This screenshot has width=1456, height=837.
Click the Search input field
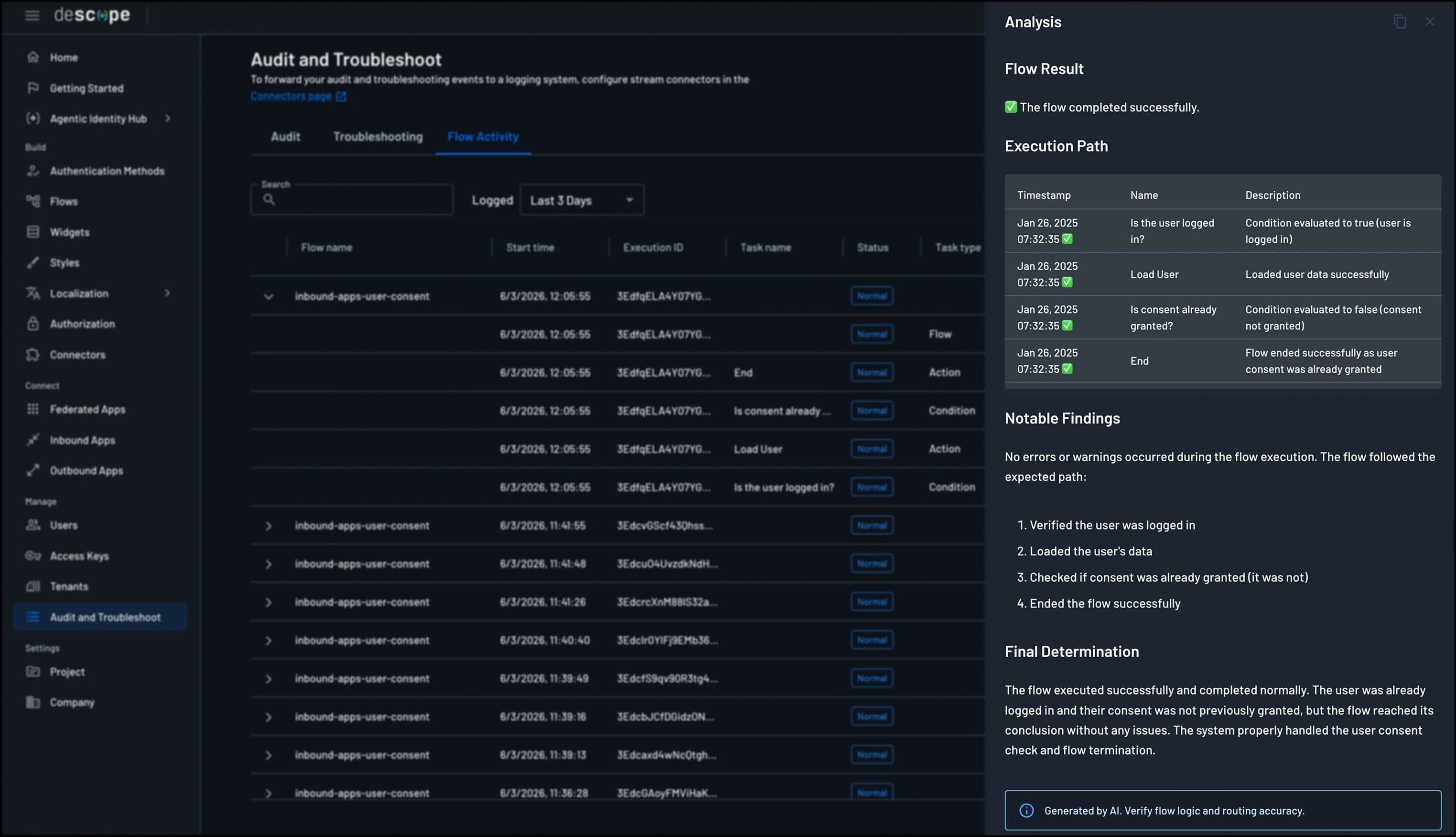[x=352, y=199]
